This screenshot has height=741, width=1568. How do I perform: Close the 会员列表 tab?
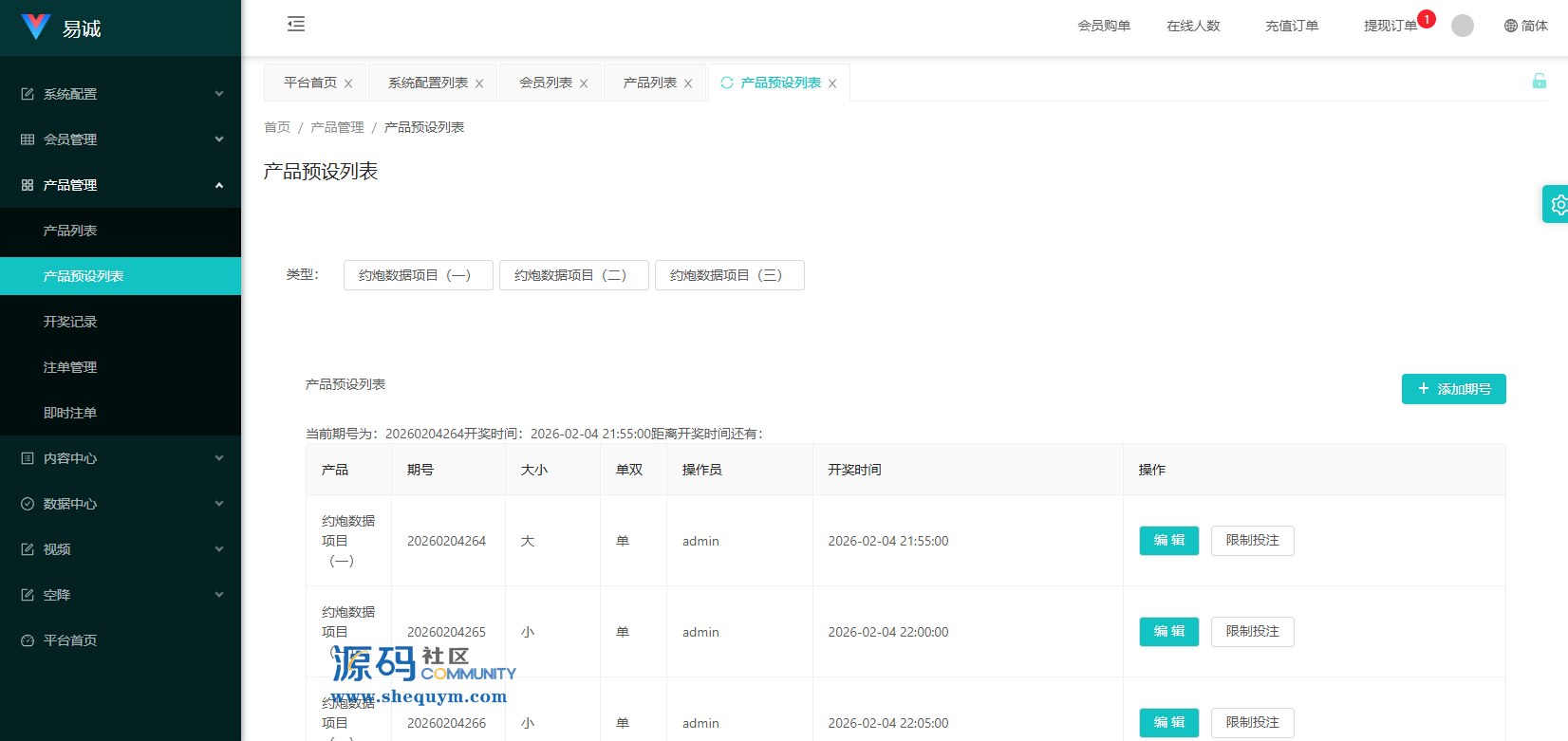tap(584, 83)
